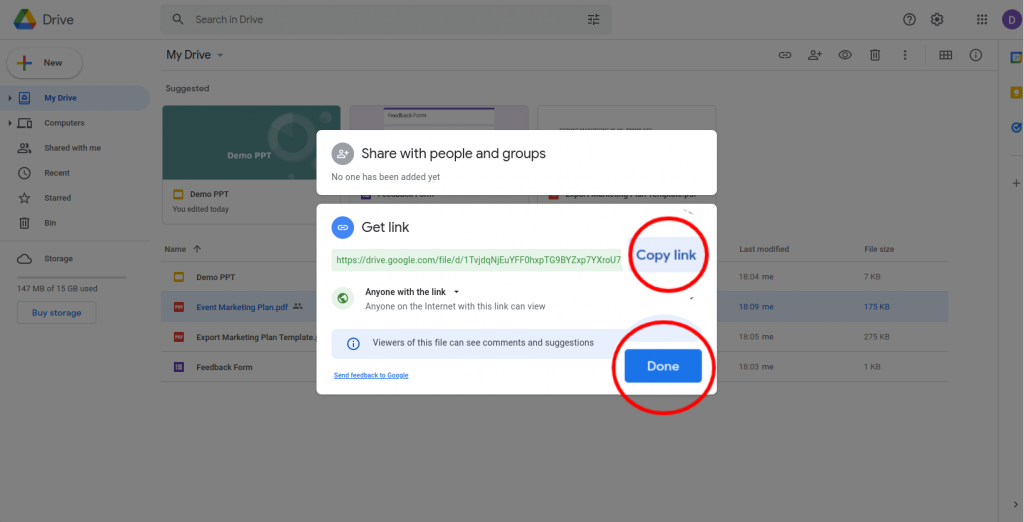
Task: Click the share person-add toolbar icon
Action: click(815, 55)
